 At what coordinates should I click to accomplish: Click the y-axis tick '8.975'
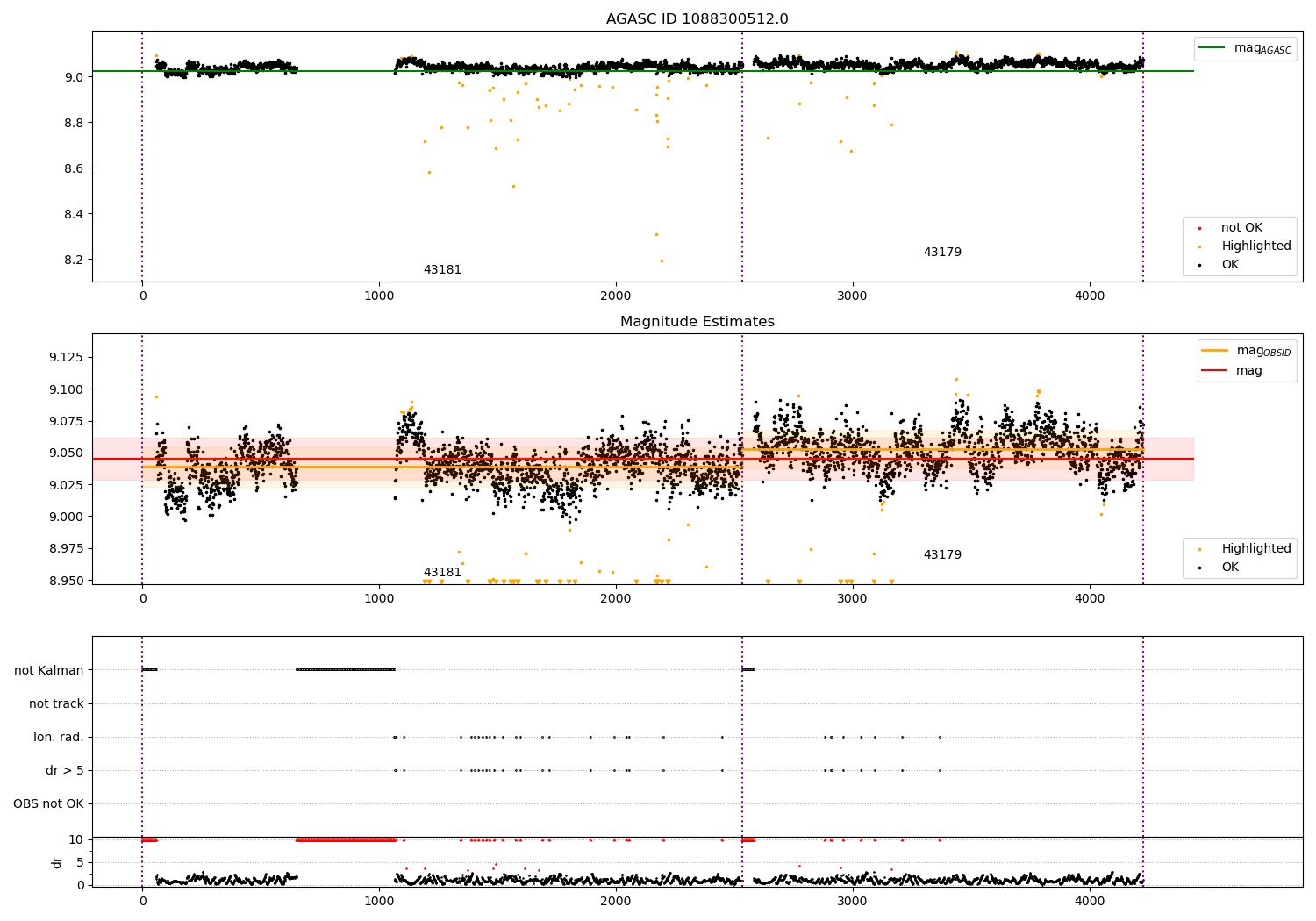pyautogui.click(x=67, y=549)
